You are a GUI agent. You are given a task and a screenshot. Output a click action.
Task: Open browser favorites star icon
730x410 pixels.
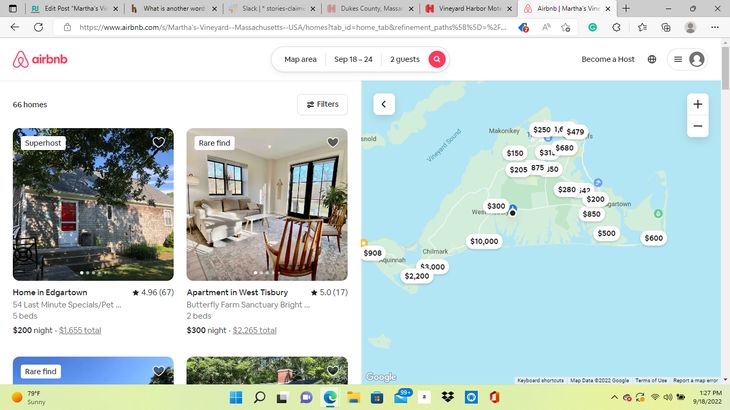point(642,27)
